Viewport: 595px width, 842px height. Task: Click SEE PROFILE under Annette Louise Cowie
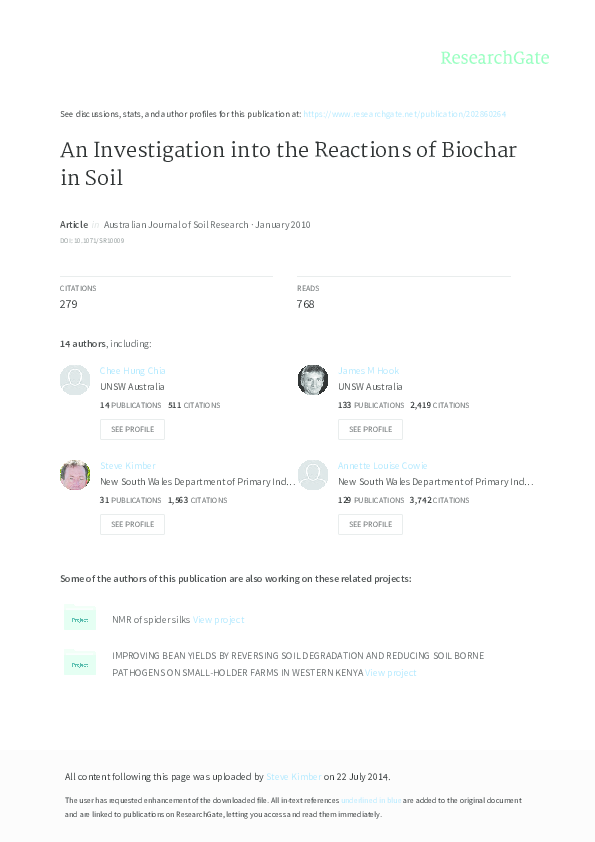pyautogui.click(x=370, y=524)
